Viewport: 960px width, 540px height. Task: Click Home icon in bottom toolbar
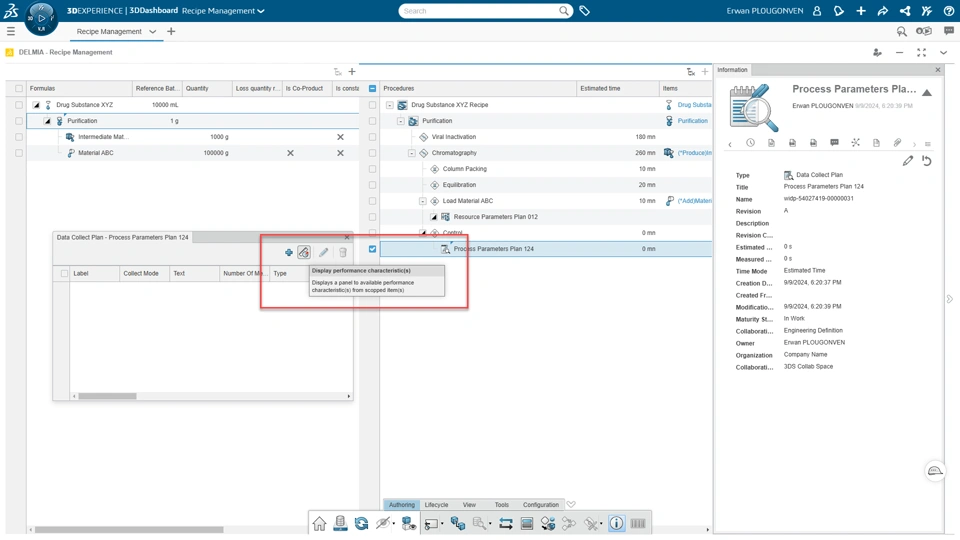point(319,523)
